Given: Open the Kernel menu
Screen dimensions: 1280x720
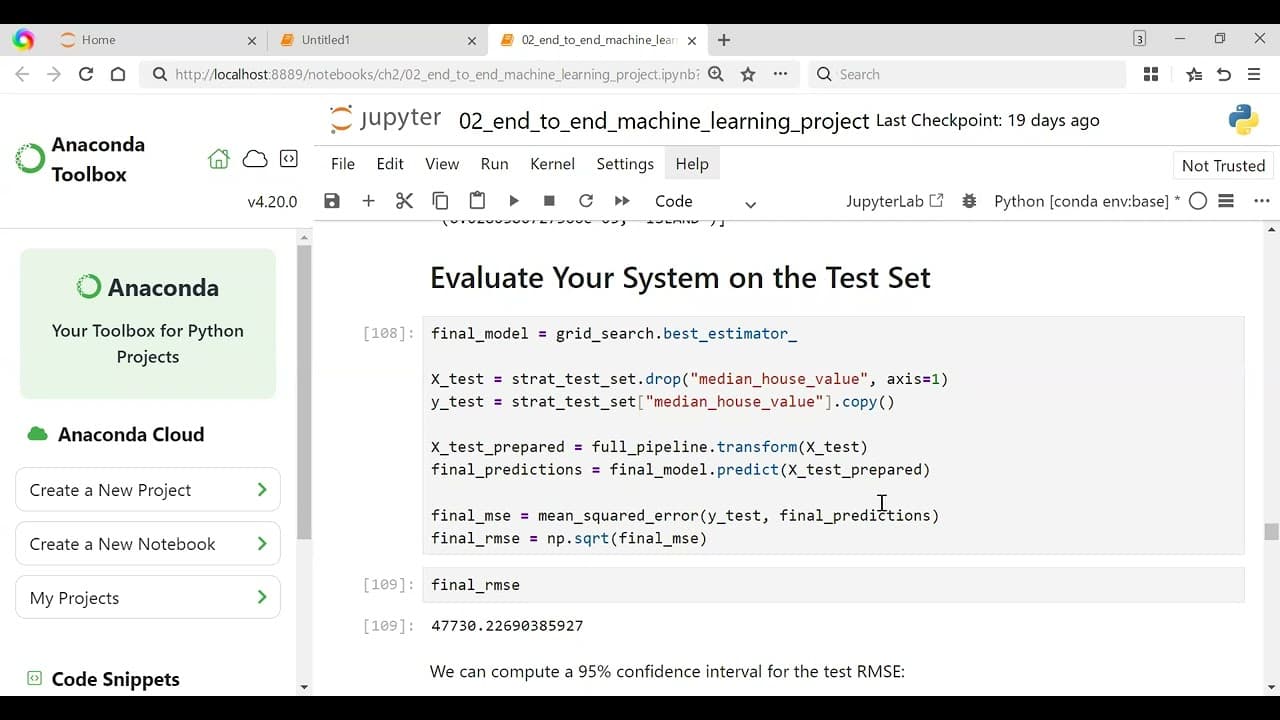Looking at the screenshot, I should (552, 164).
